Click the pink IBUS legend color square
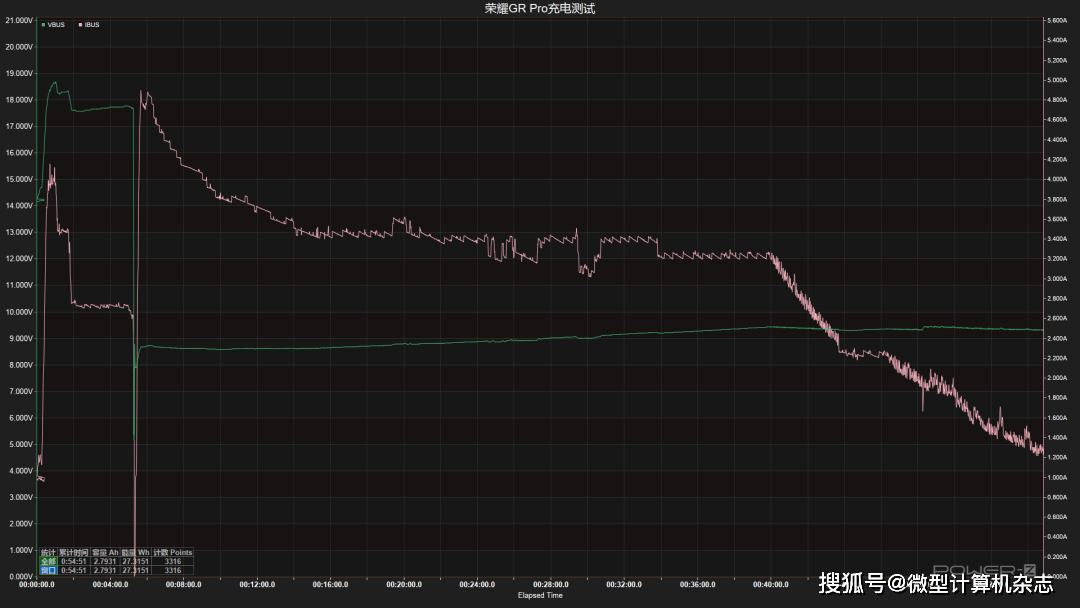The width and height of the screenshot is (1080, 608). [x=81, y=25]
